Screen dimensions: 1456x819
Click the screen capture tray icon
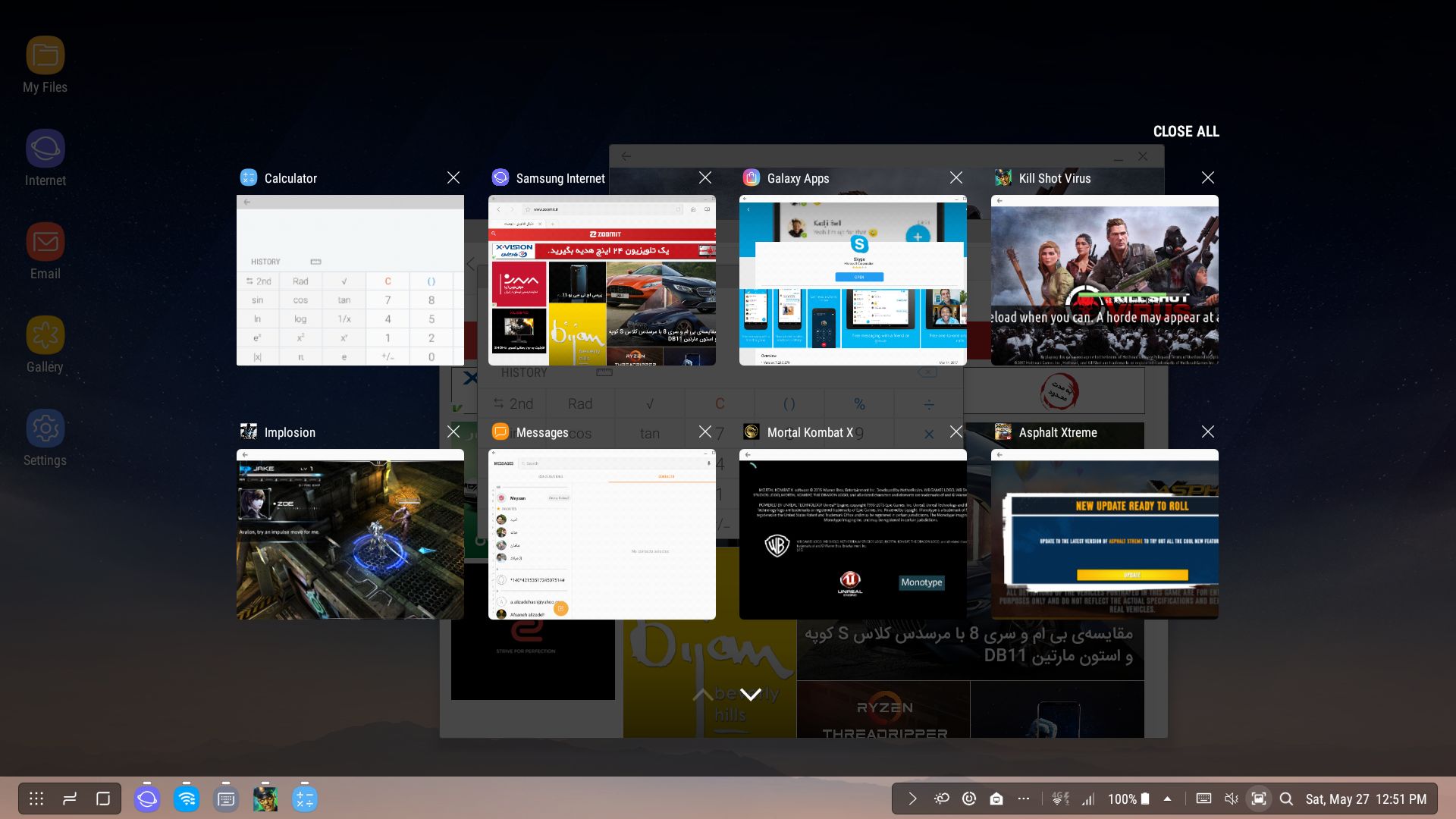pos(1259,799)
